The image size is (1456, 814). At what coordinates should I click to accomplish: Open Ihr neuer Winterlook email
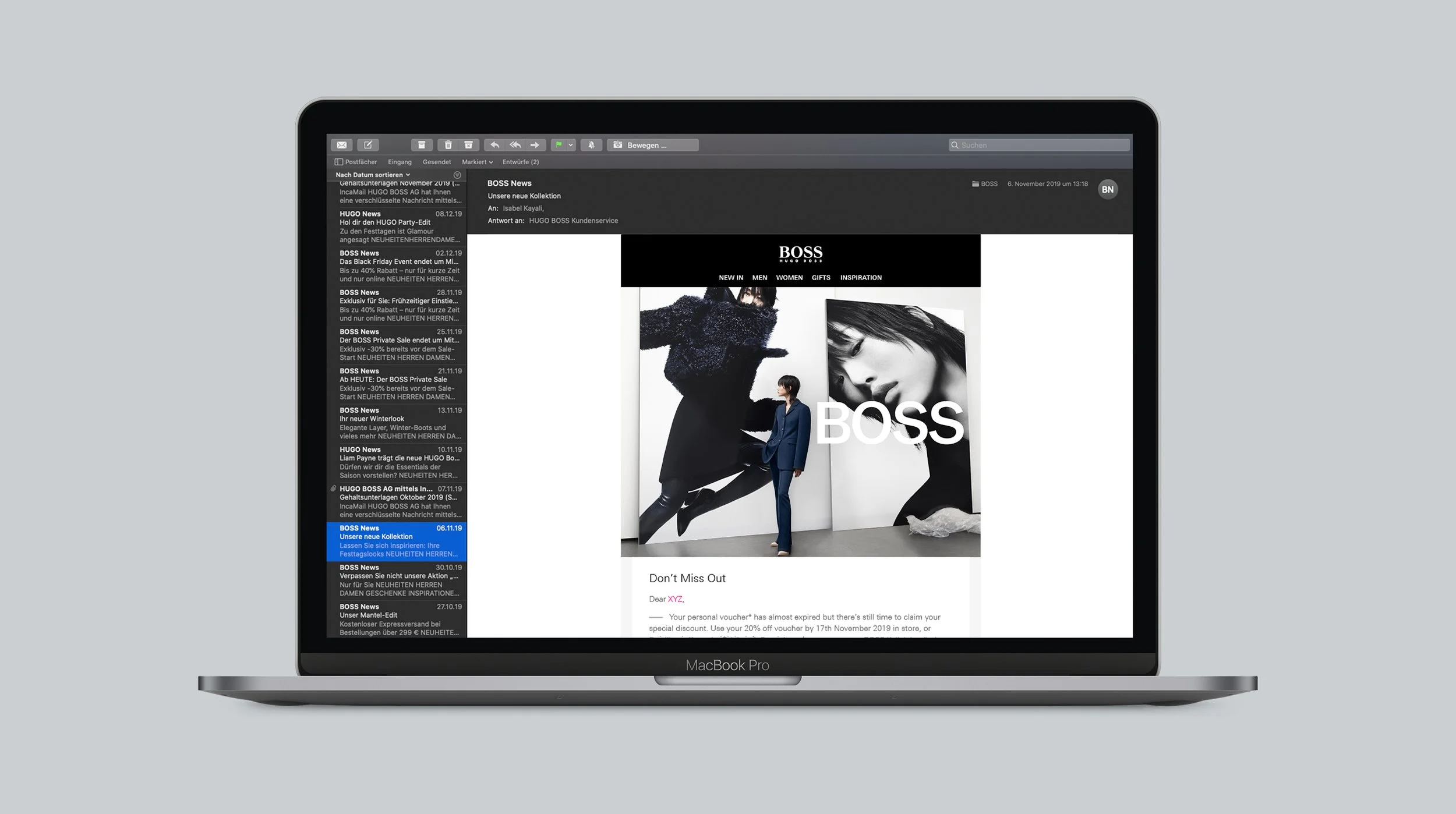[x=397, y=423]
